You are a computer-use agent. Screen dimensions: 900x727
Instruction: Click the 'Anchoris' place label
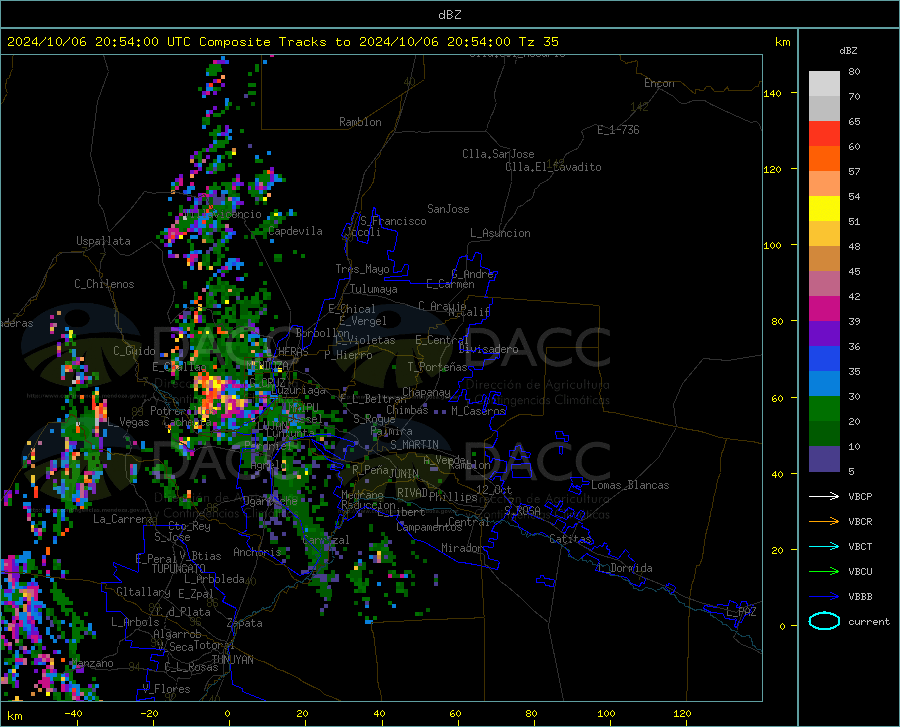(257, 552)
